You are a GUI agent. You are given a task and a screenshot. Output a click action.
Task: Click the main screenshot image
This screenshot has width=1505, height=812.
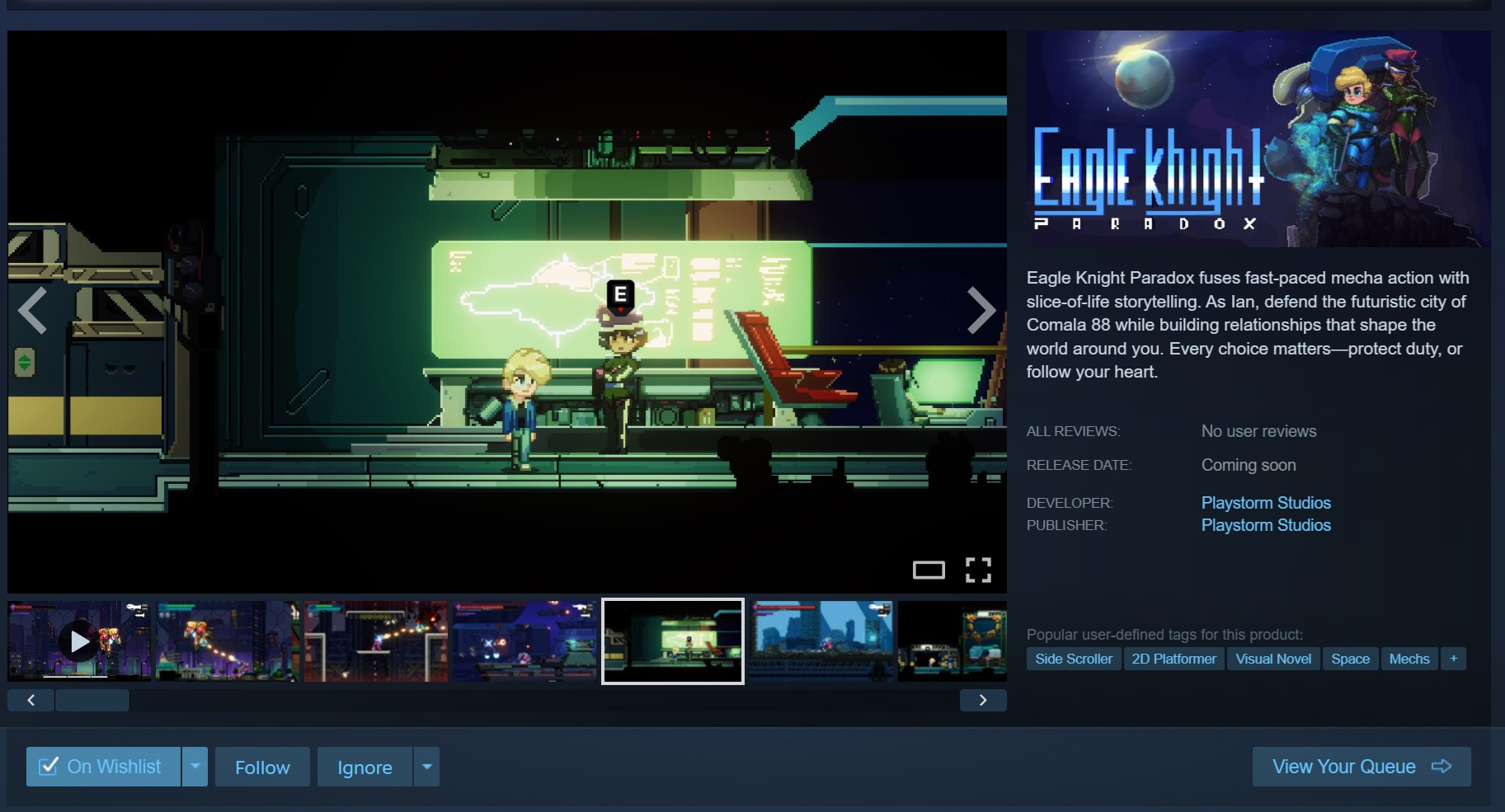tap(507, 312)
